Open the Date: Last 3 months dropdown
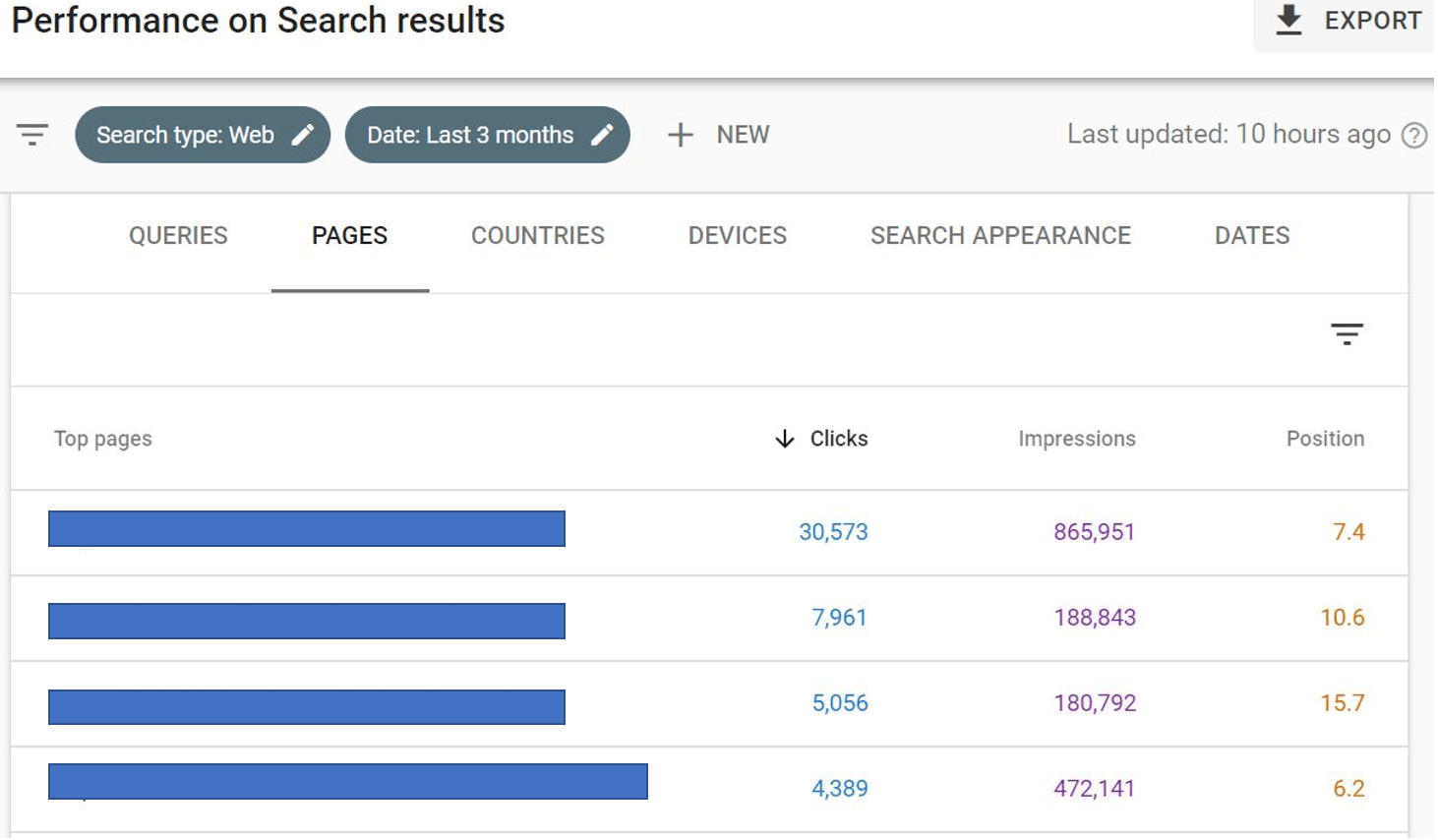 [487, 134]
